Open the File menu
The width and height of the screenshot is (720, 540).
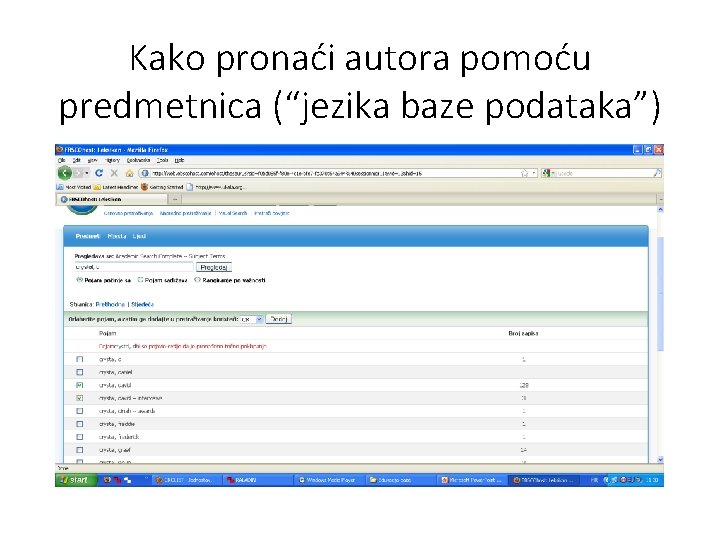point(62,160)
